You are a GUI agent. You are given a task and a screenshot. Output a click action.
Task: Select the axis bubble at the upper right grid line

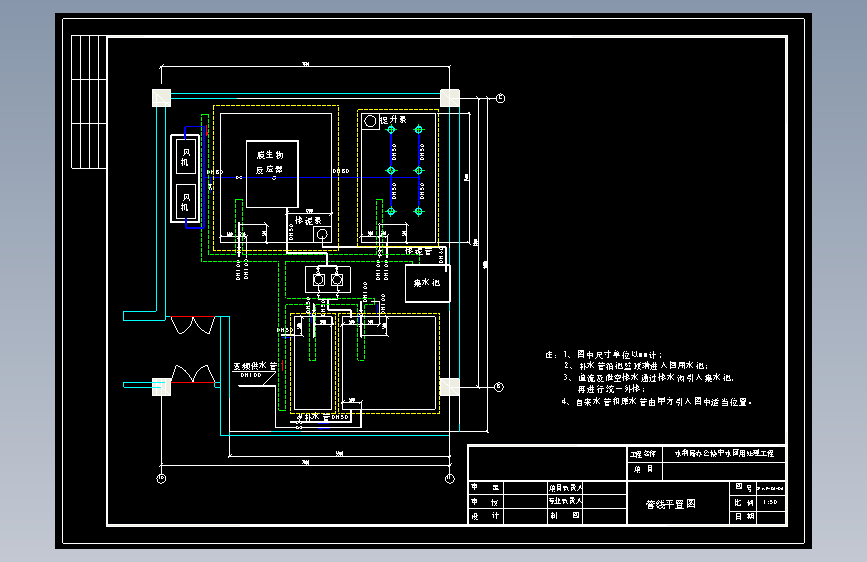pos(500,98)
